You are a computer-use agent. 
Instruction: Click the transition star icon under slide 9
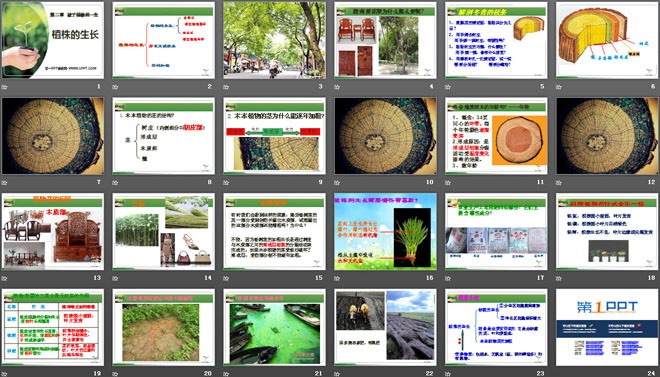pos(226,183)
